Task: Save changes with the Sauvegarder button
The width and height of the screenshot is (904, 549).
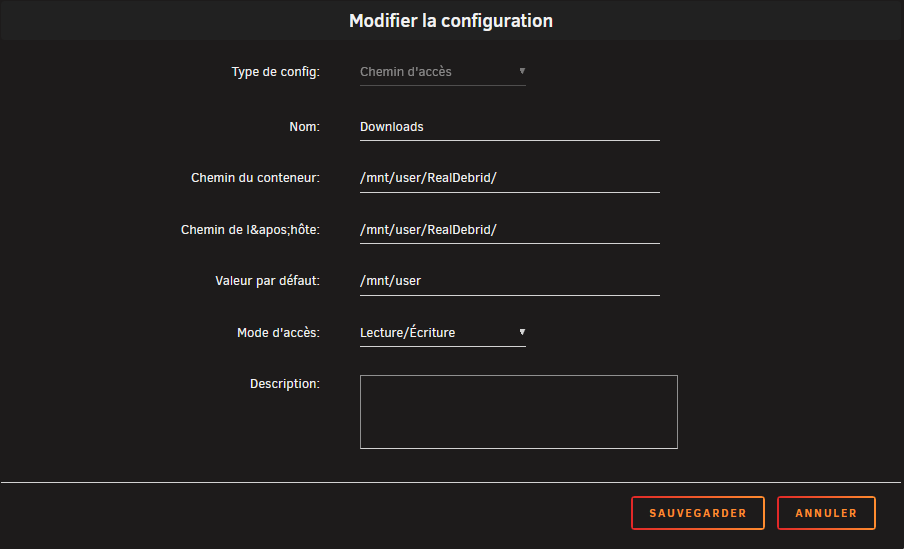Action: 698,513
